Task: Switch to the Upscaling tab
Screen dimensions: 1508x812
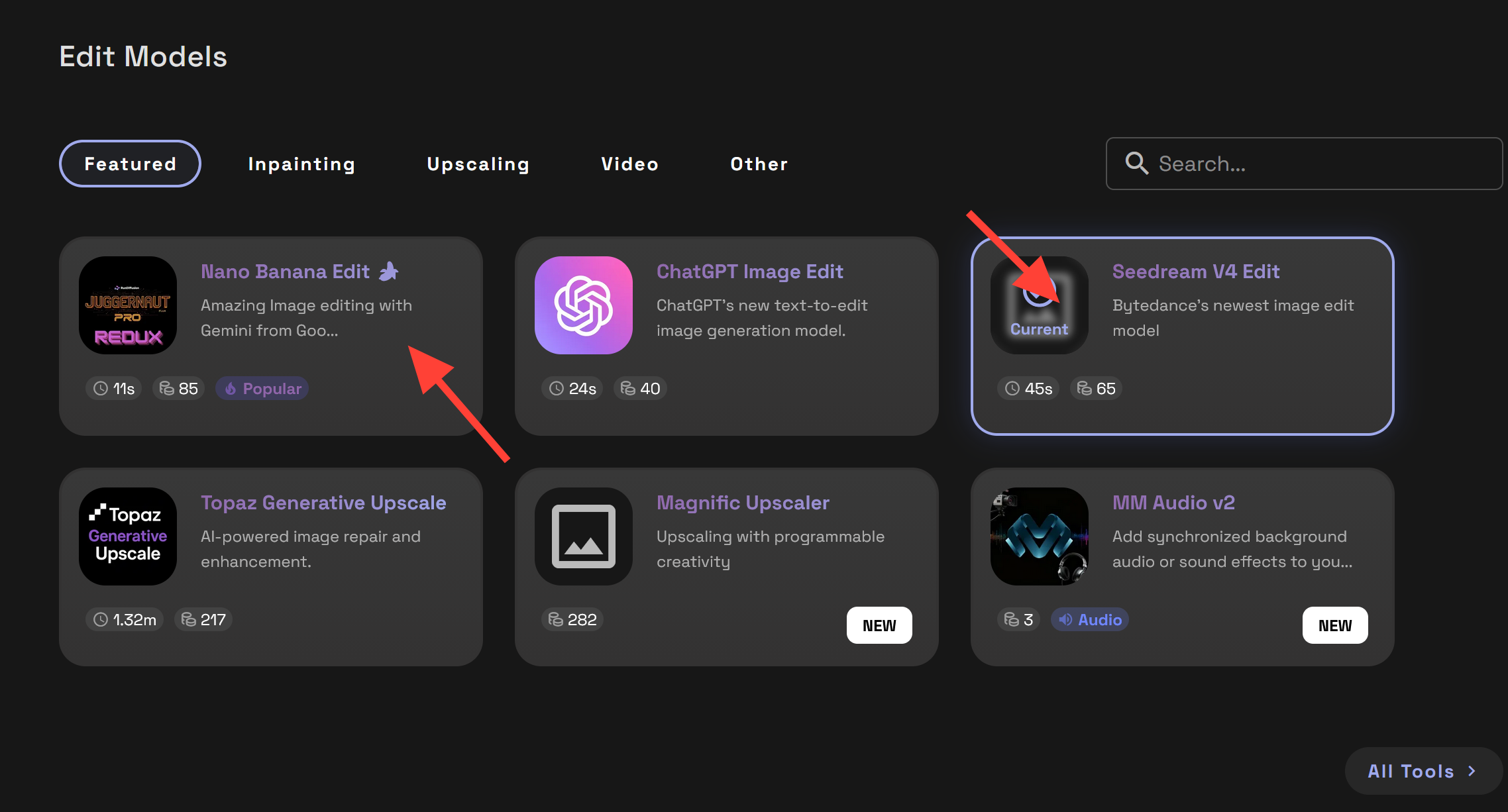Action: (478, 164)
